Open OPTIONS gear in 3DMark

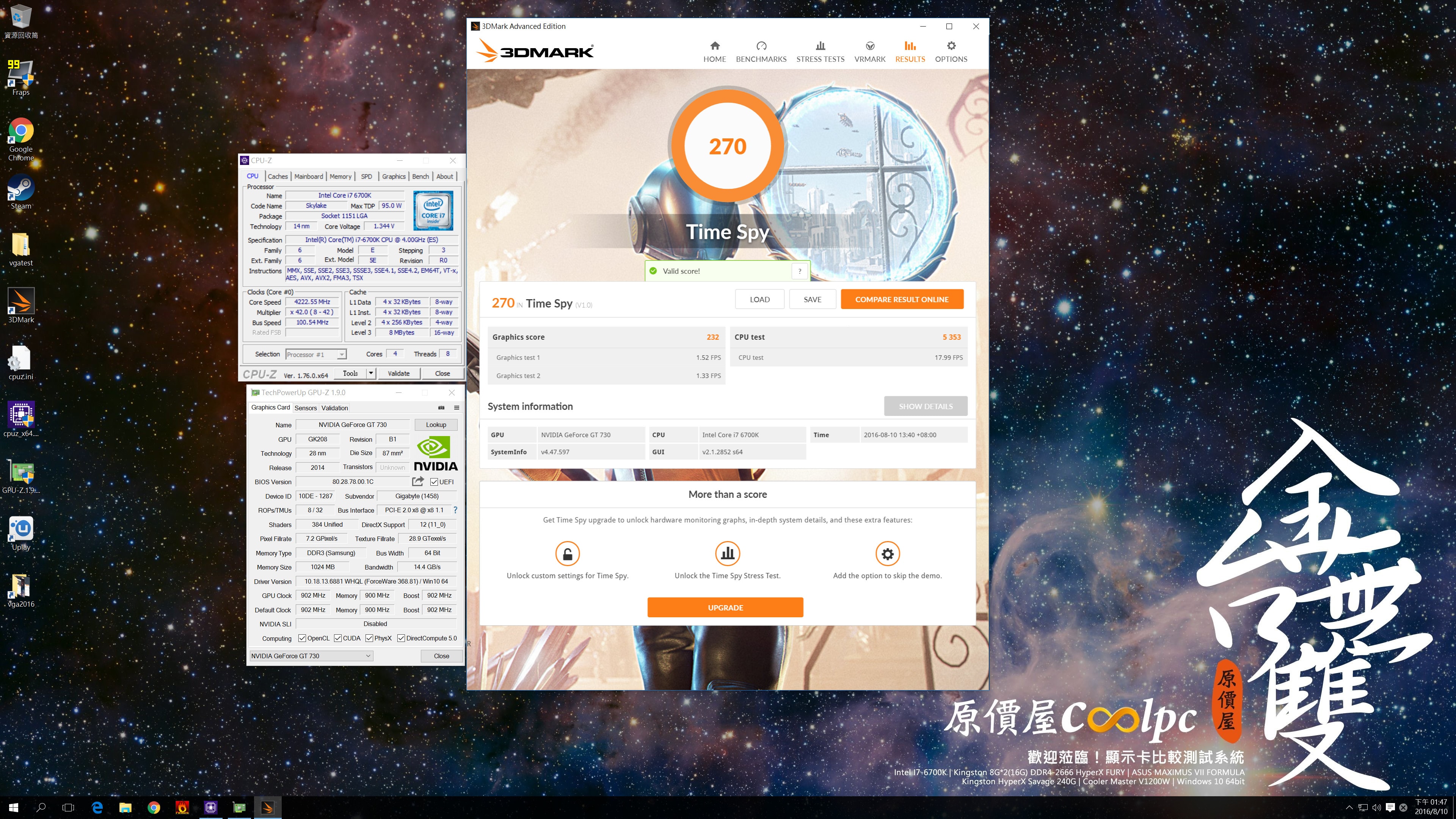click(951, 52)
